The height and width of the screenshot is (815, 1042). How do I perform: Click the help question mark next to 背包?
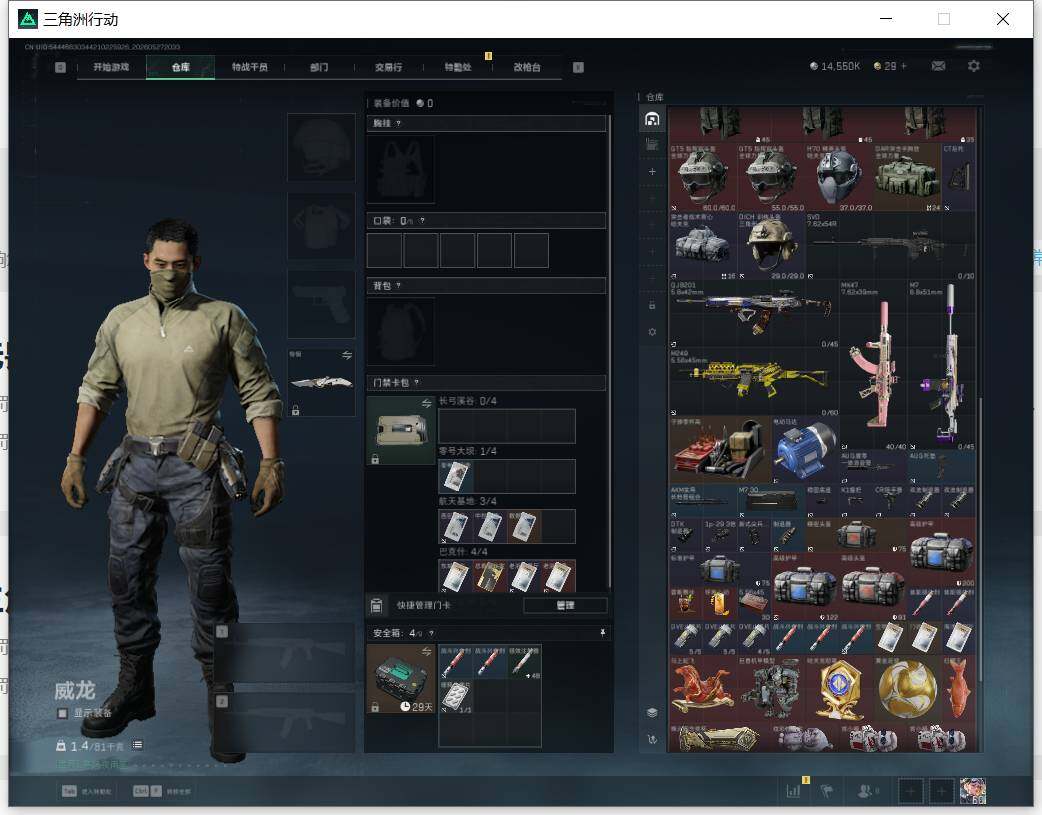tap(398, 286)
